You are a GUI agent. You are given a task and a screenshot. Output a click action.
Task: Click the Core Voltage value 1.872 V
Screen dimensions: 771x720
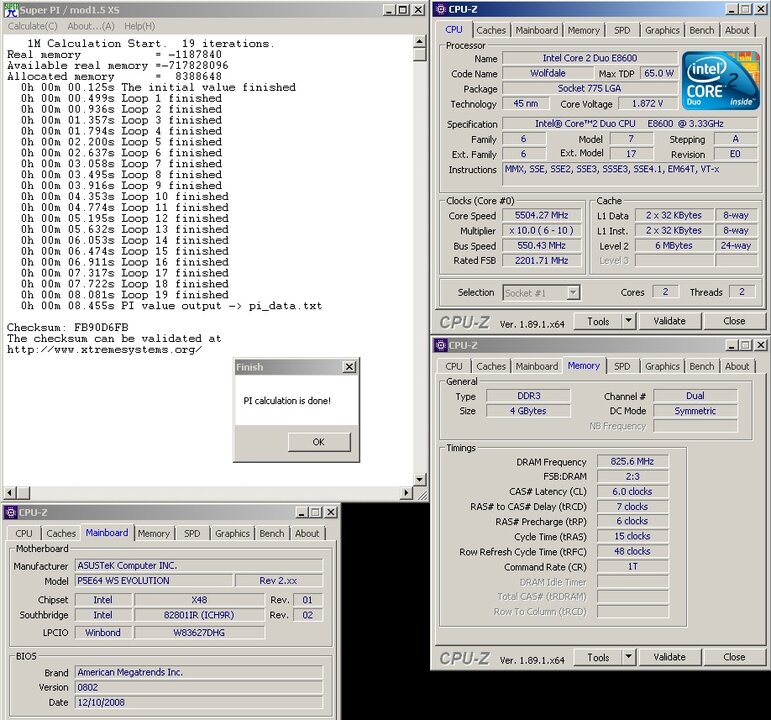[x=647, y=104]
